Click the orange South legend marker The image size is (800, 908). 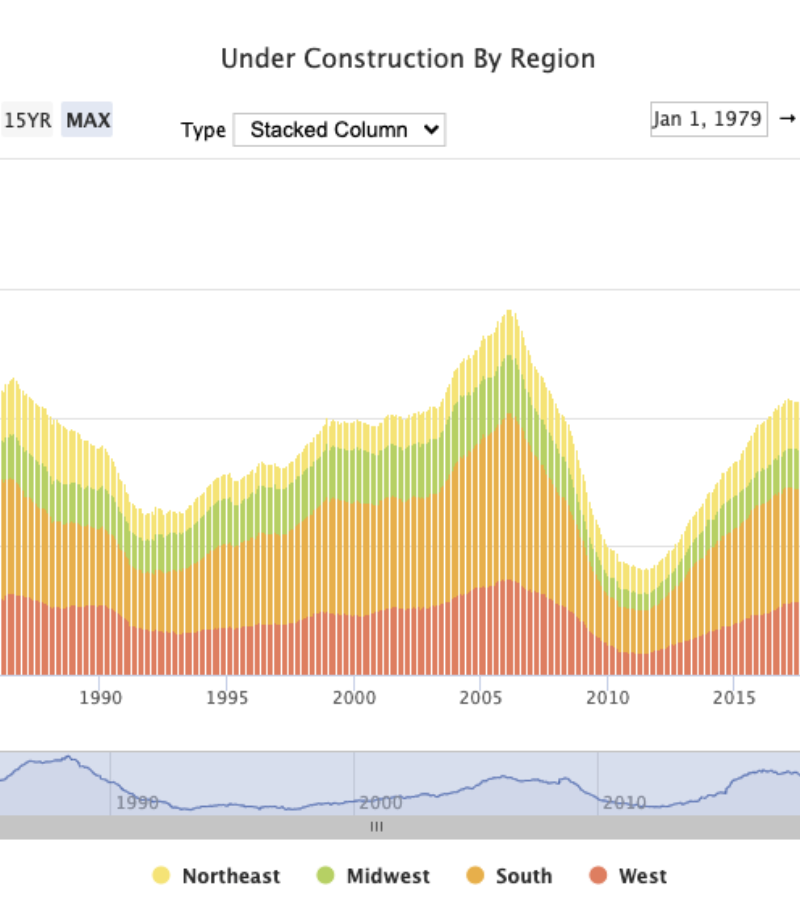tap(475, 876)
